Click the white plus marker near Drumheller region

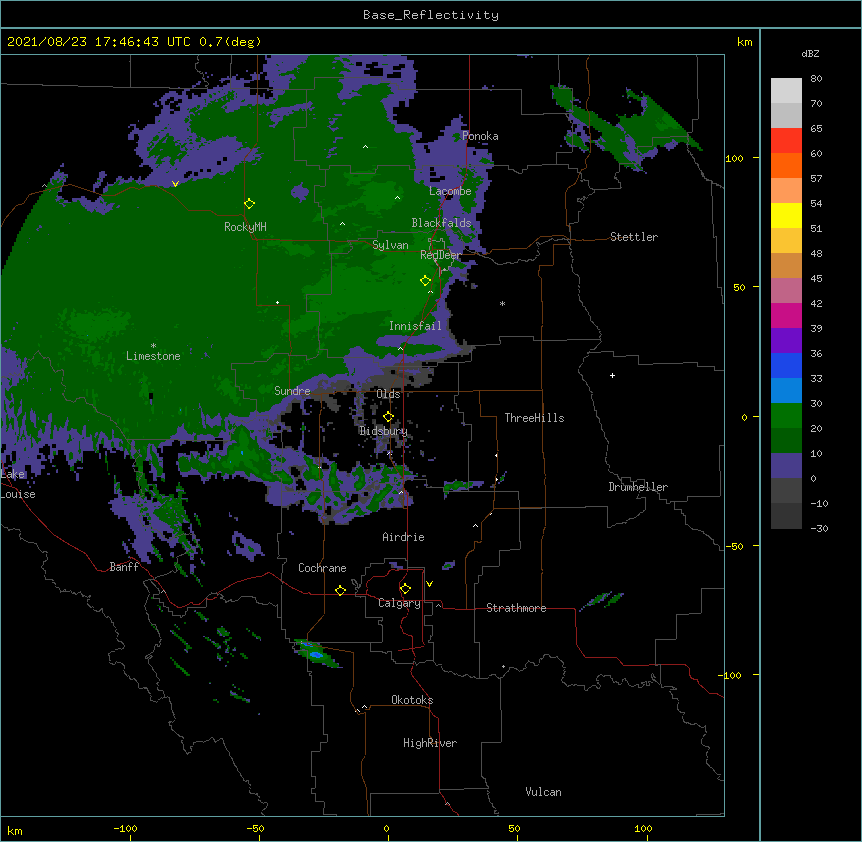612,375
